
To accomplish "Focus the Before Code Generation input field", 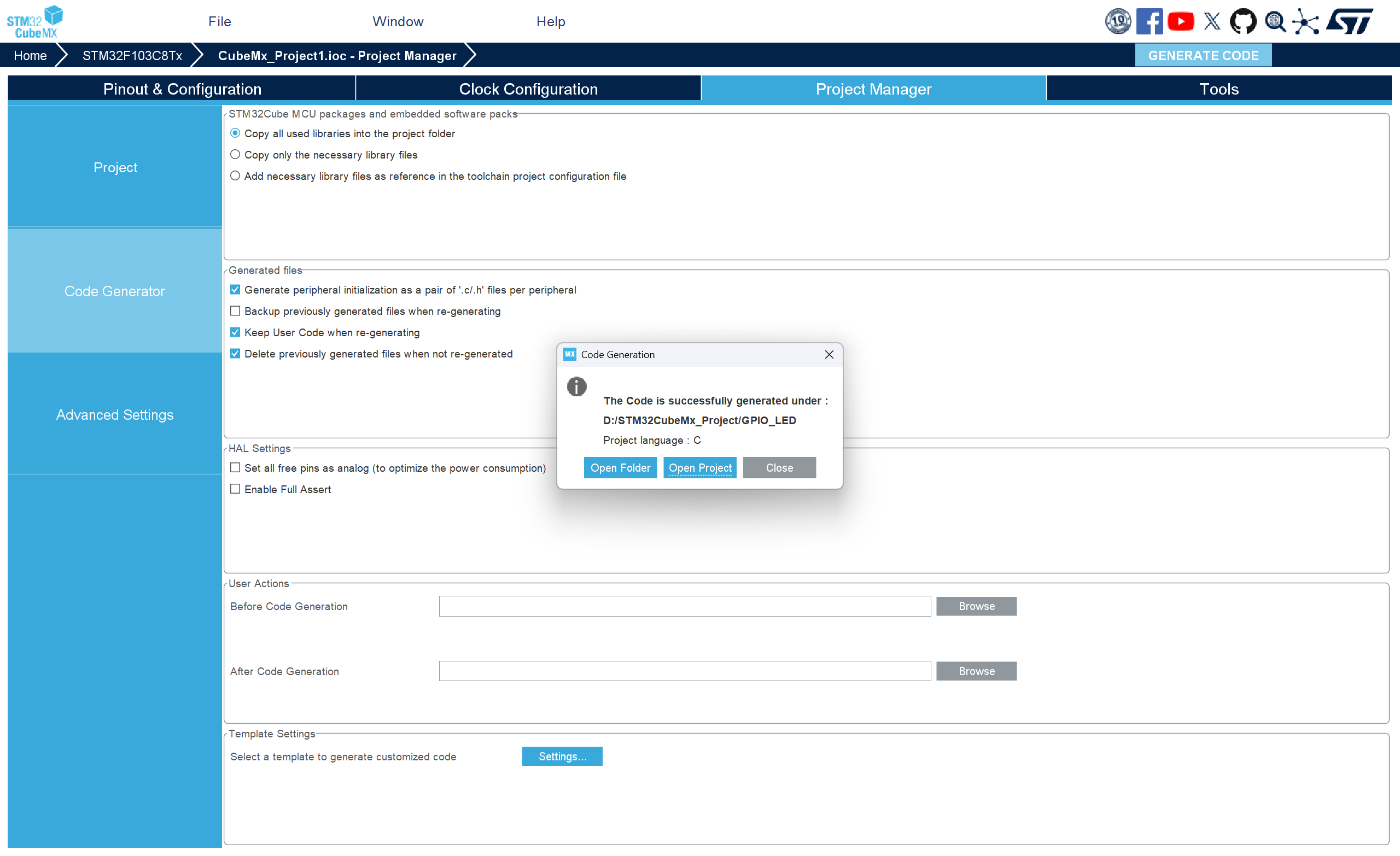I will [x=685, y=606].
